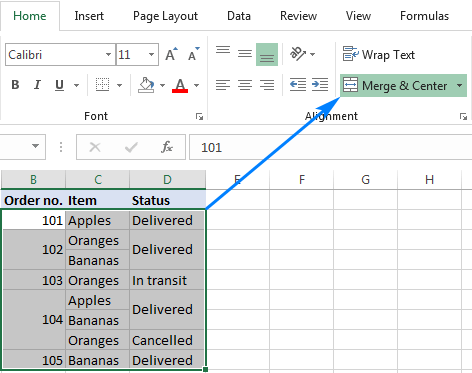Open the Font Color dropdown arrow

point(196,85)
